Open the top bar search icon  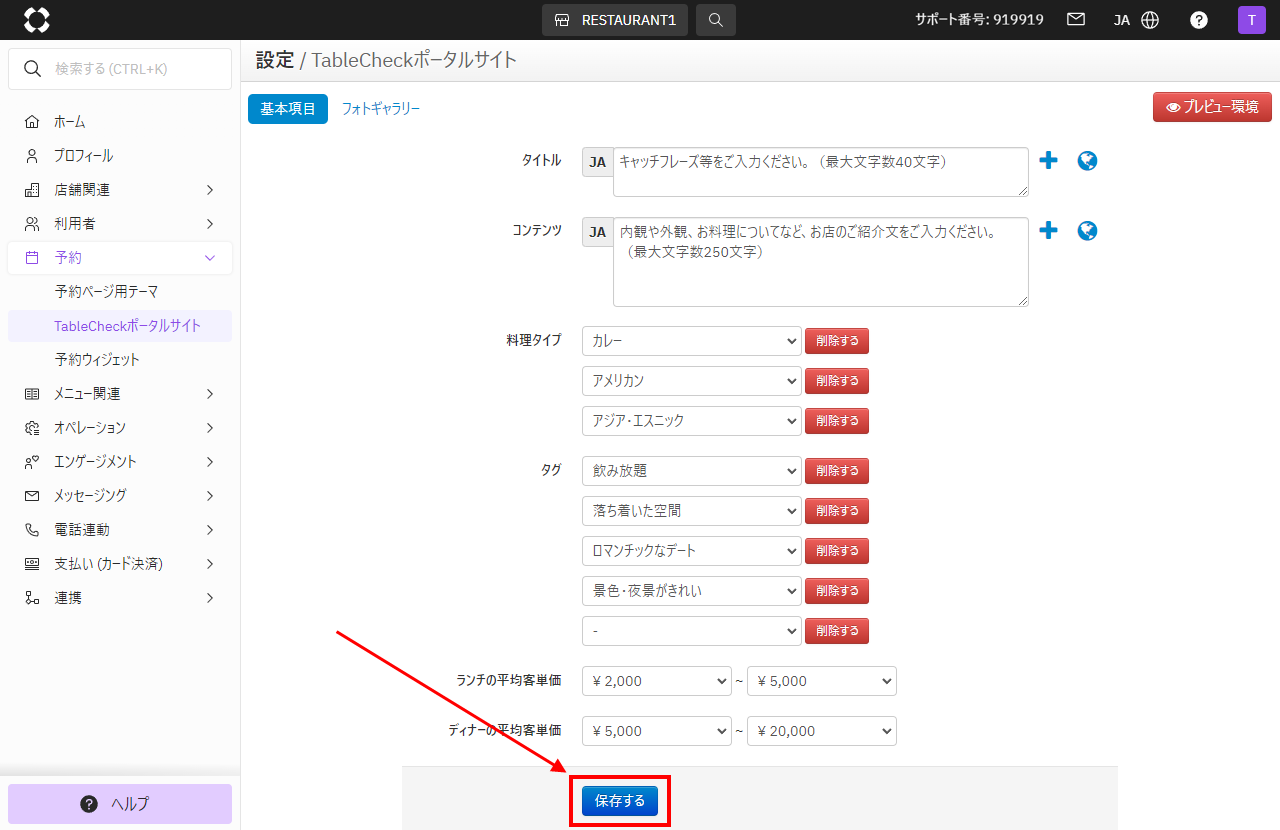click(716, 20)
